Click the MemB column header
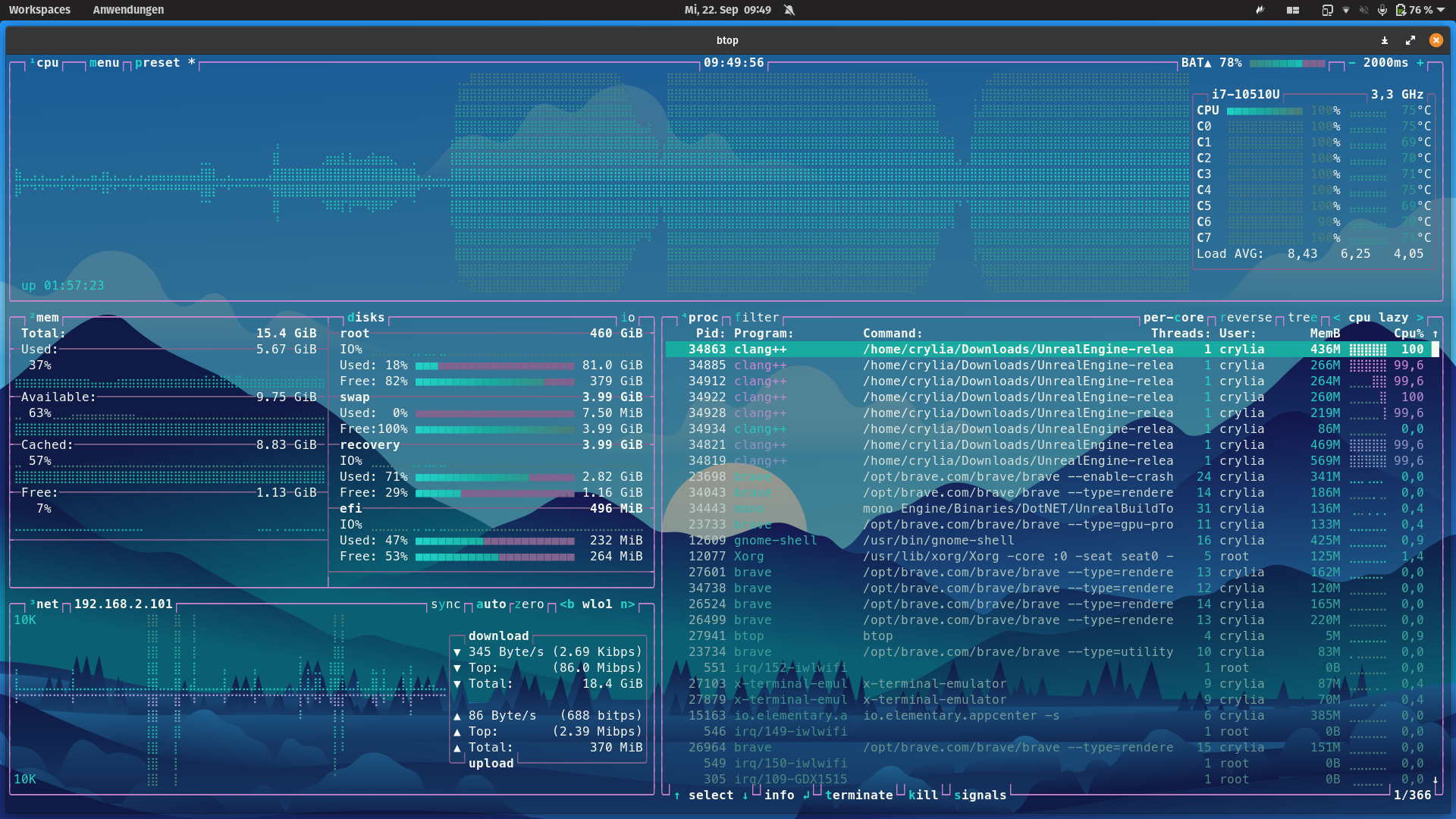This screenshot has height=819, width=1456. (1326, 334)
